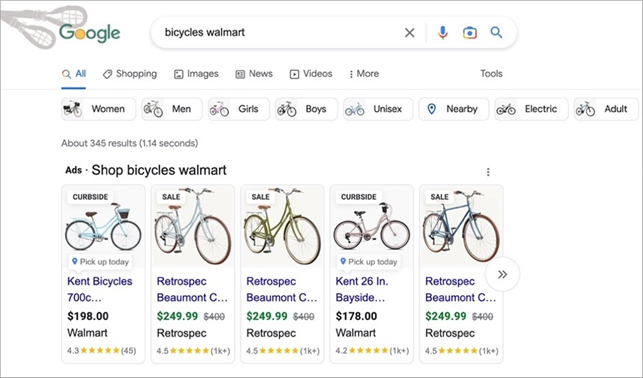Viewport: 643px width, 378px height.
Task: Open the Tools options
Action: pos(491,74)
